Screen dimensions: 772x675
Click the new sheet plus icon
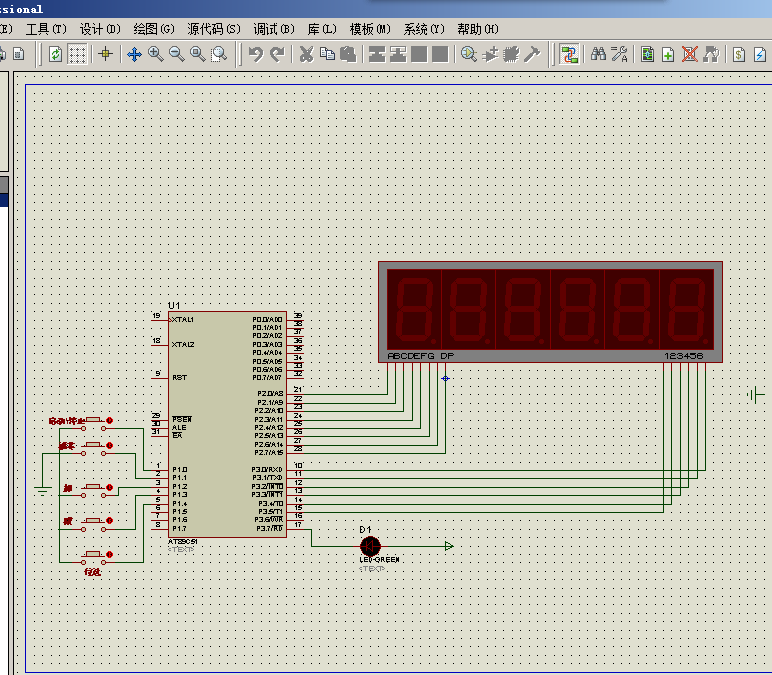[668, 54]
